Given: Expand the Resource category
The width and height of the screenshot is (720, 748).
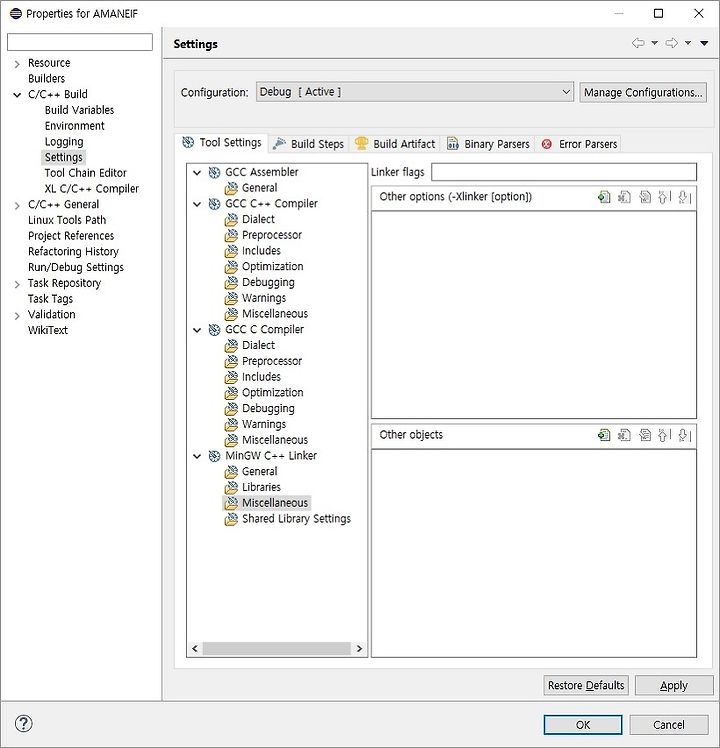Looking at the screenshot, I should point(17,63).
